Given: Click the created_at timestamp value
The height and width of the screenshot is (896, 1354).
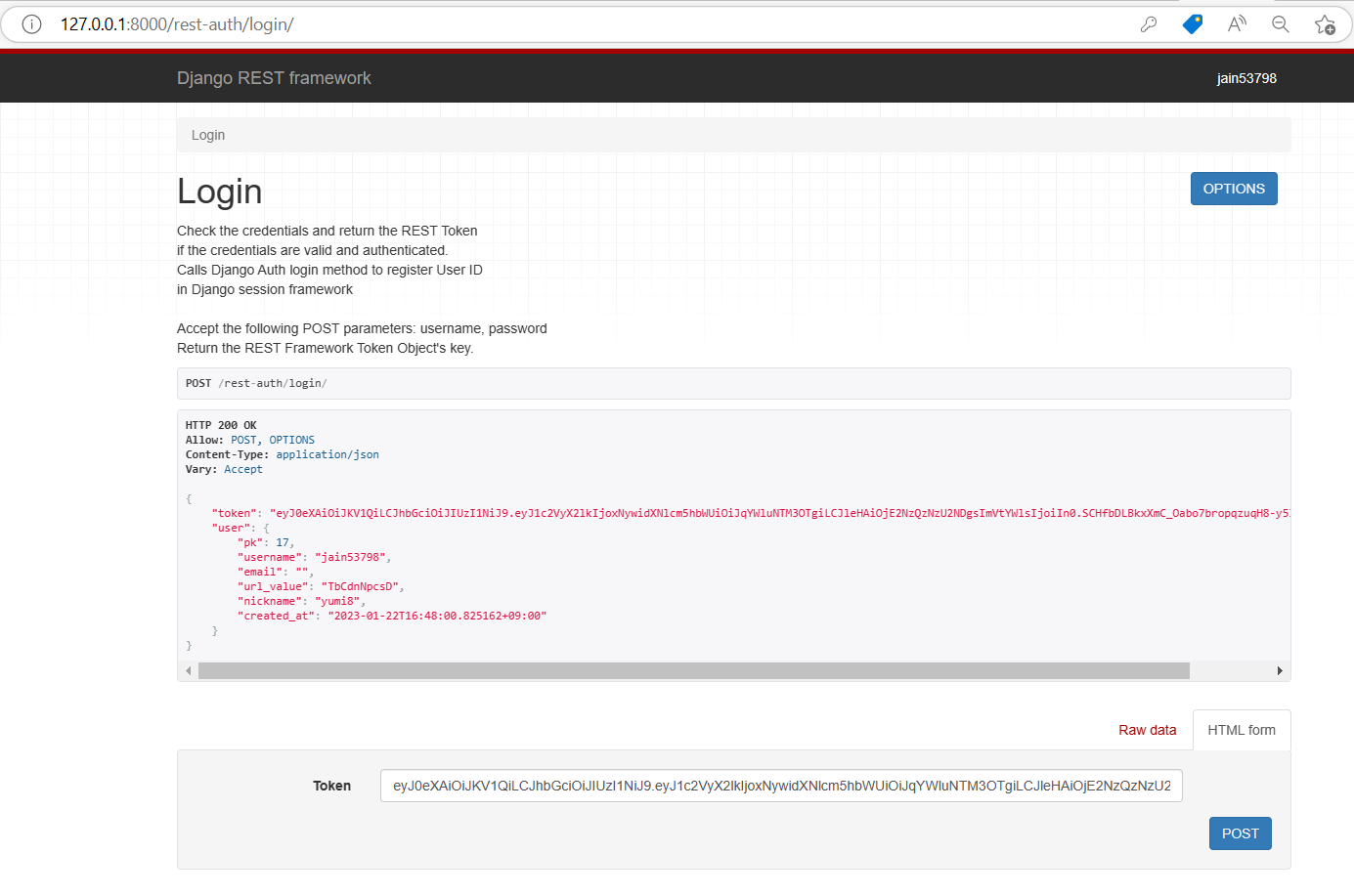Looking at the screenshot, I should pos(437,616).
